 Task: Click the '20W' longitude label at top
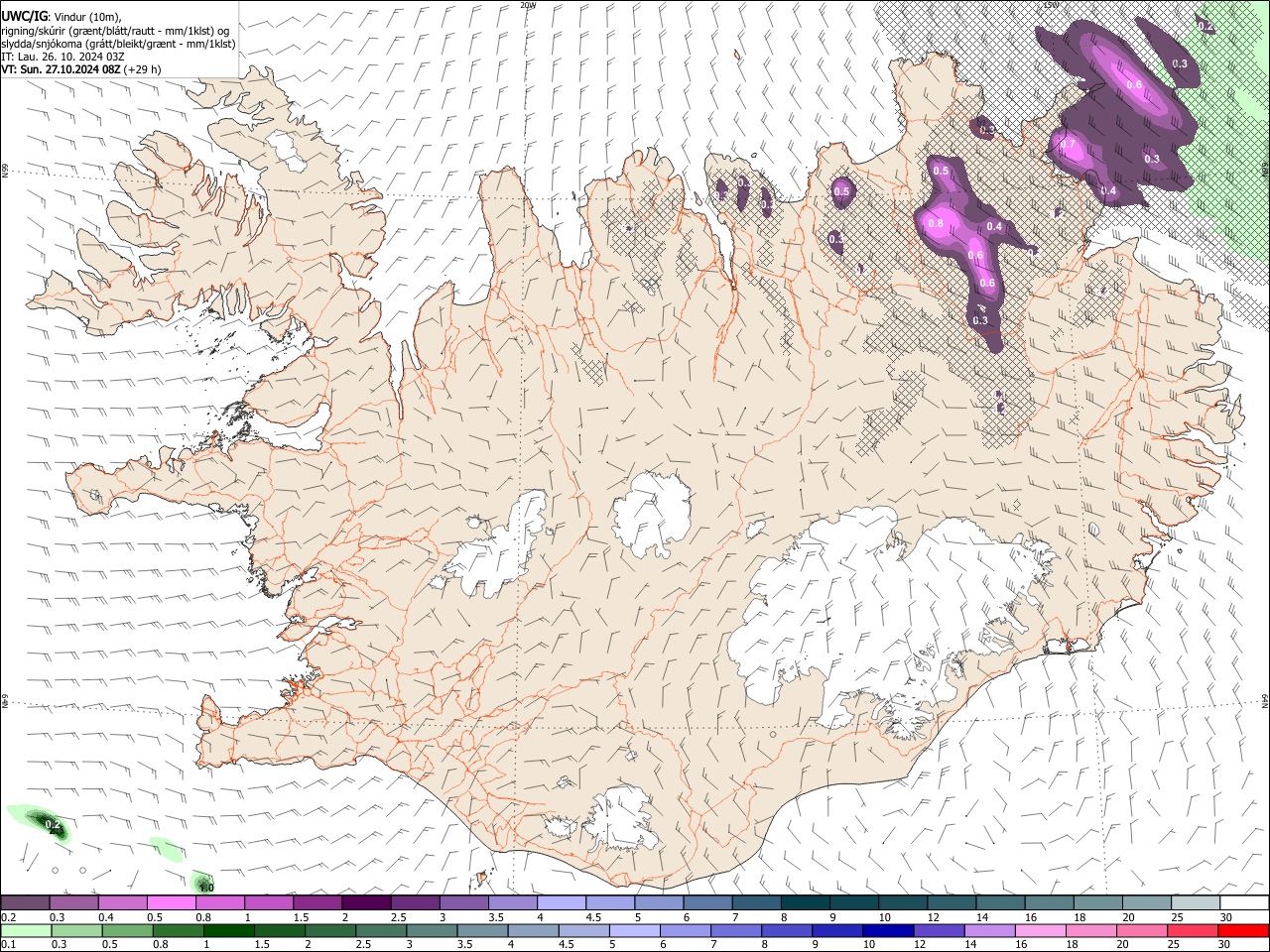[529, 5]
